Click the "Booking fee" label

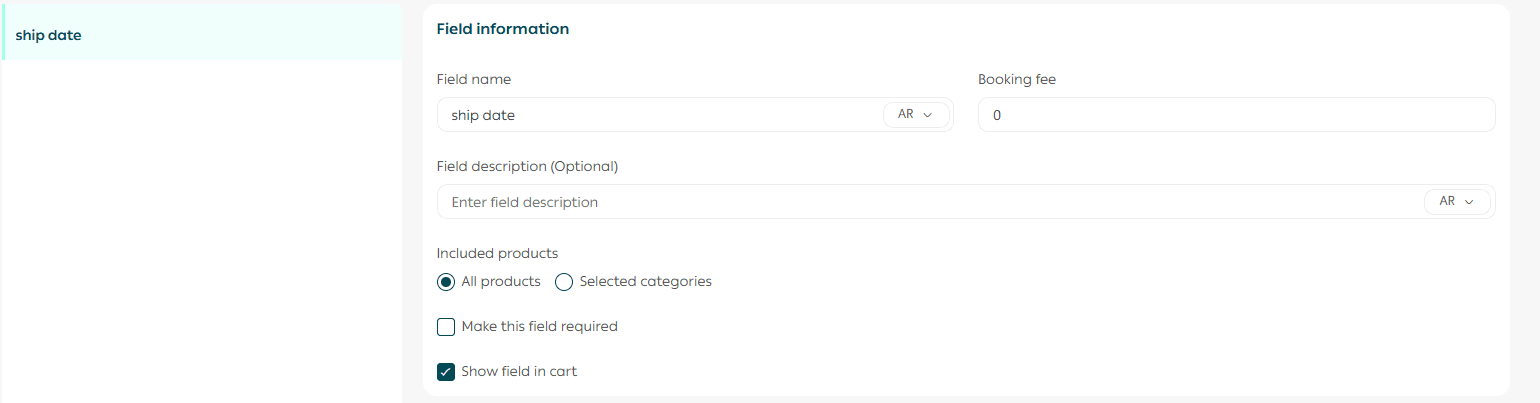(1017, 79)
